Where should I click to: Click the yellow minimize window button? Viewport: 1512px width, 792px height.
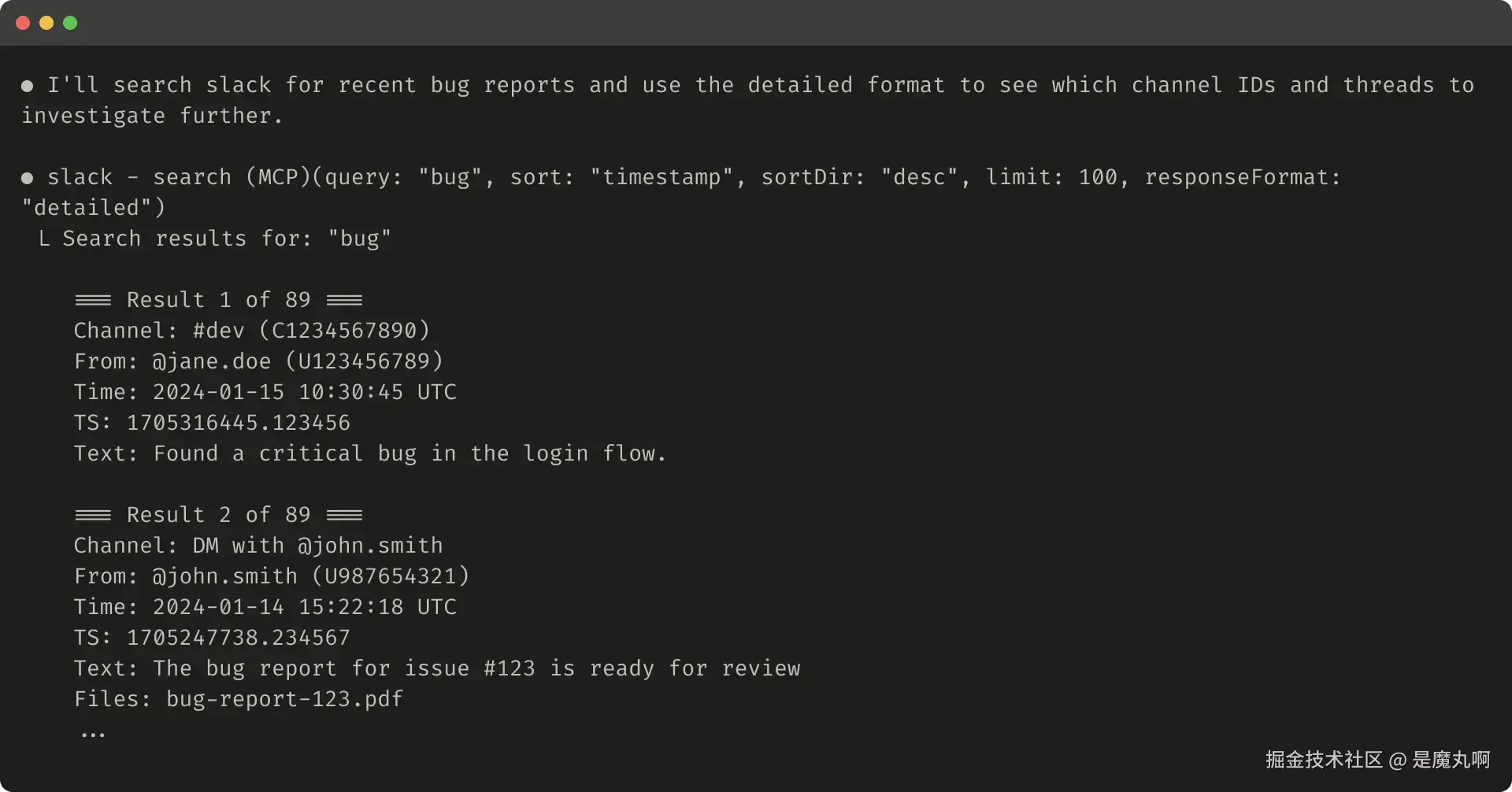coord(46,23)
